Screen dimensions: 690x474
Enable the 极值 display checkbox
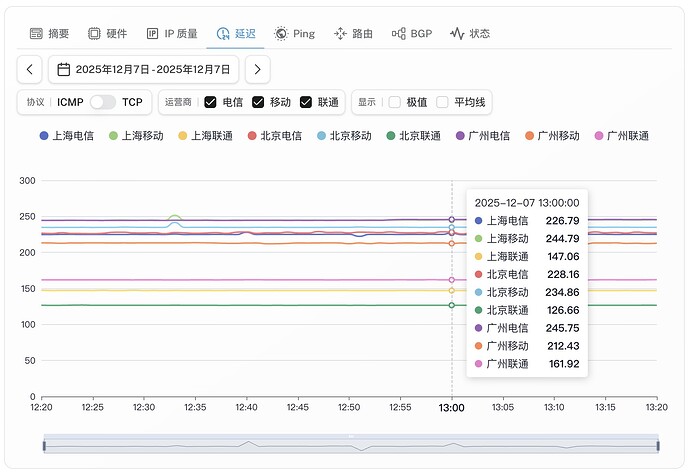(x=395, y=102)
